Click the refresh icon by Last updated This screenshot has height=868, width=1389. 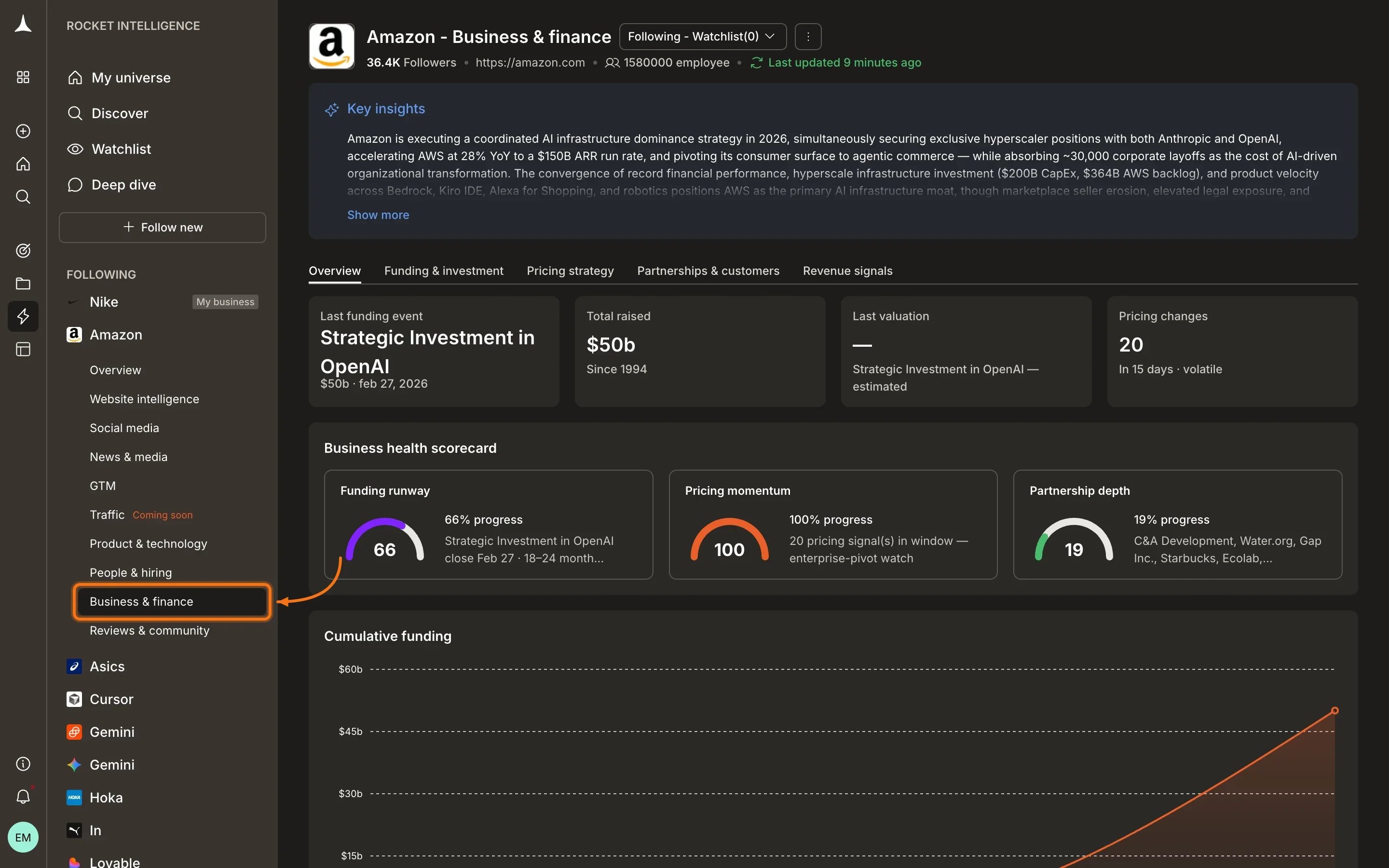[x=756, y=63]
